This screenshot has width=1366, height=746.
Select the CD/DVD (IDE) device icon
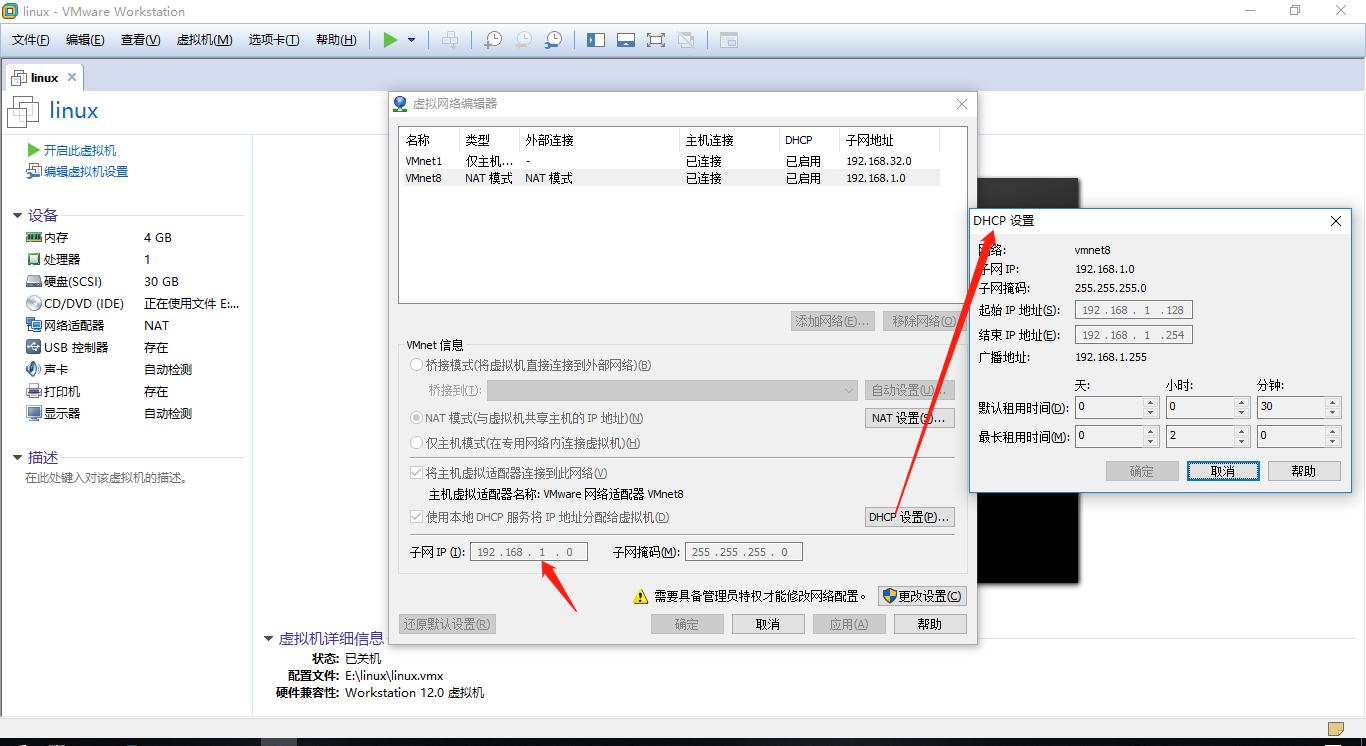point(34,304)
